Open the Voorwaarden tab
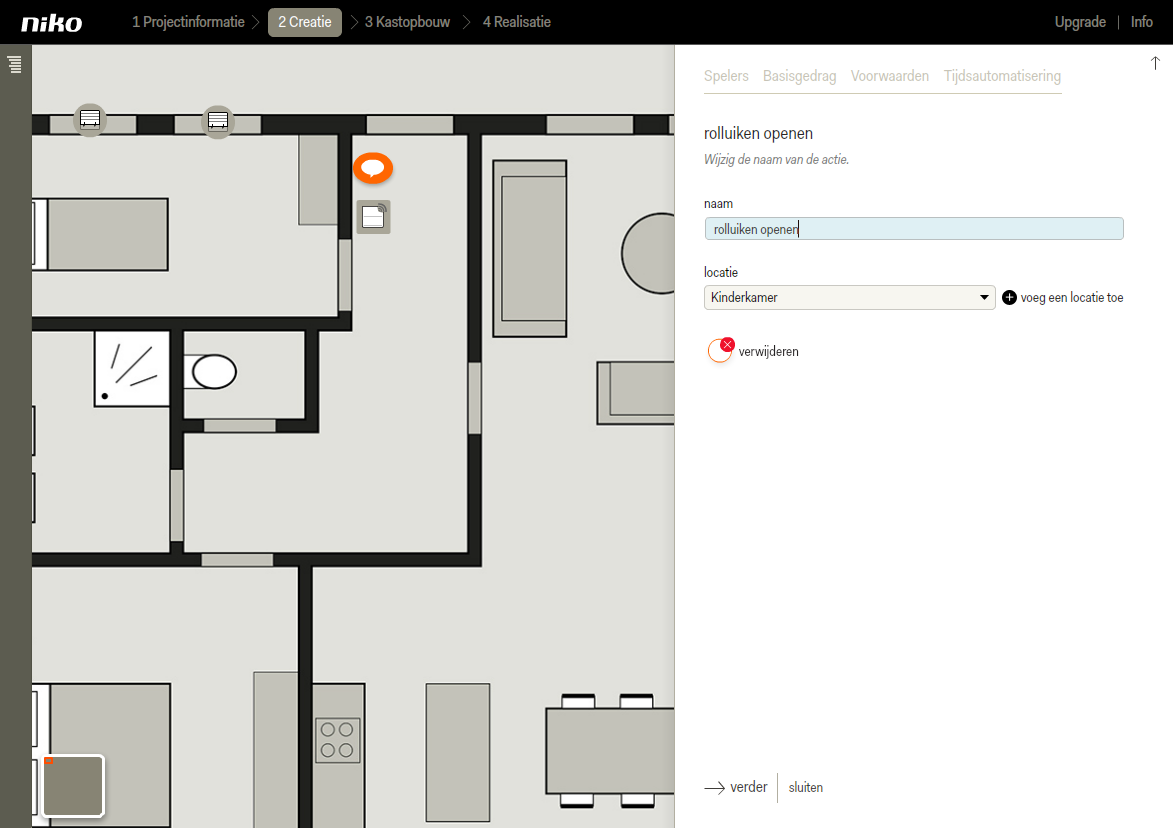This screenshot has height=828, width=1173. (890, 76)
